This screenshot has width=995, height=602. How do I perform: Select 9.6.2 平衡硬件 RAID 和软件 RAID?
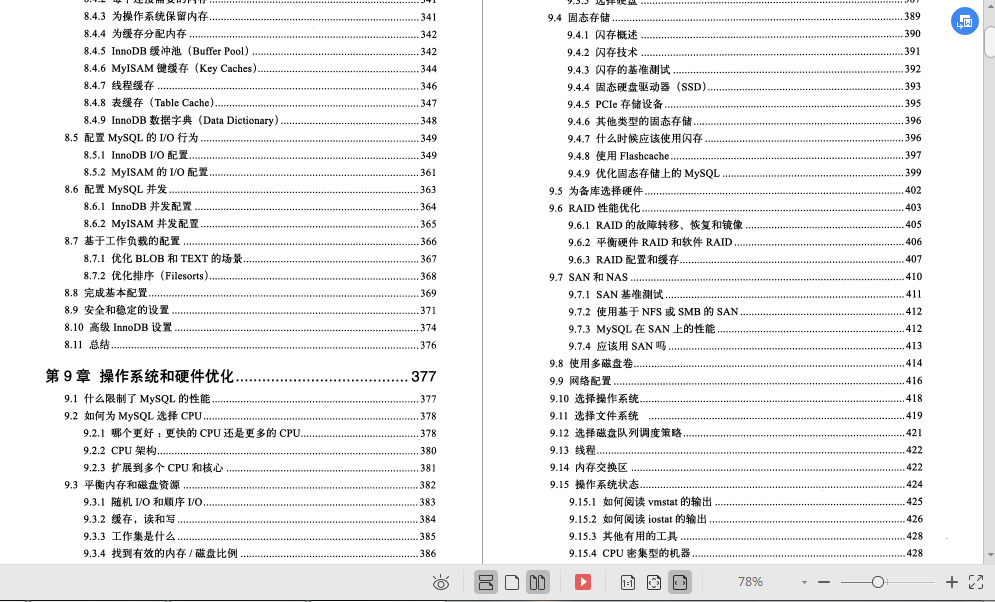coord(744,242)
